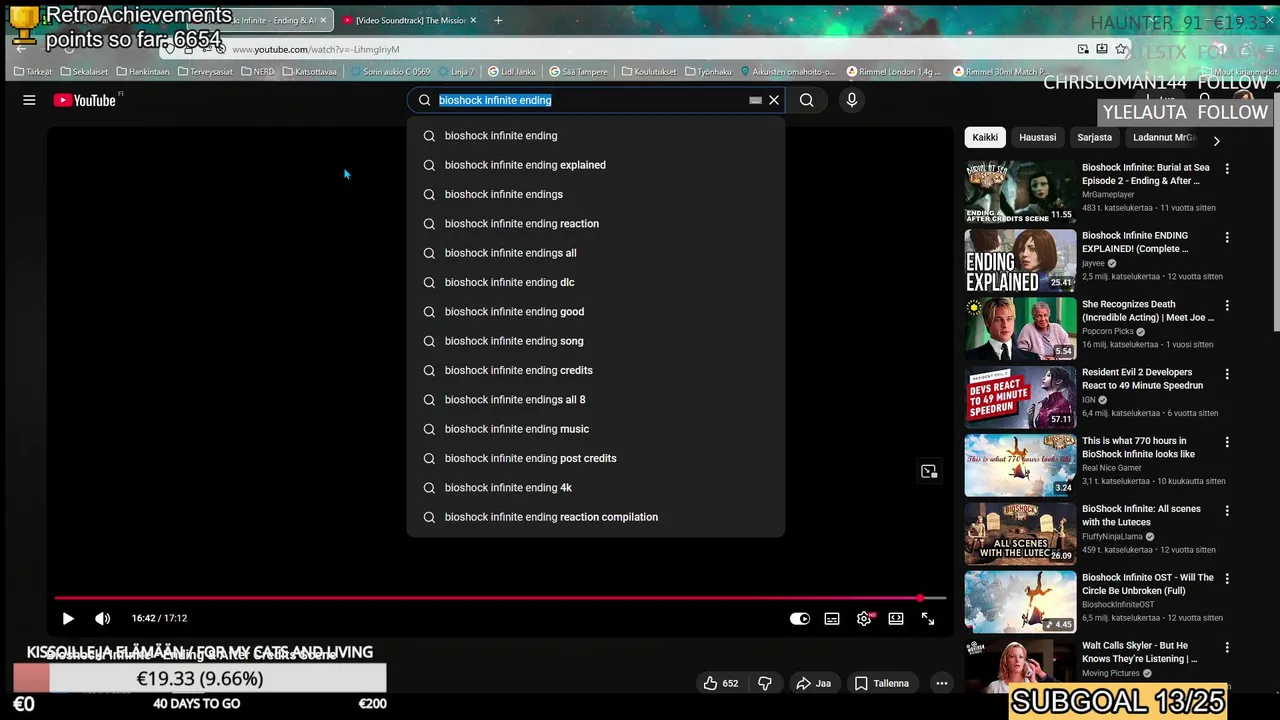This screenshot has height=720, width=1280.
Task: Seek on the red video progress bar
Action: [x=500, y=598]
